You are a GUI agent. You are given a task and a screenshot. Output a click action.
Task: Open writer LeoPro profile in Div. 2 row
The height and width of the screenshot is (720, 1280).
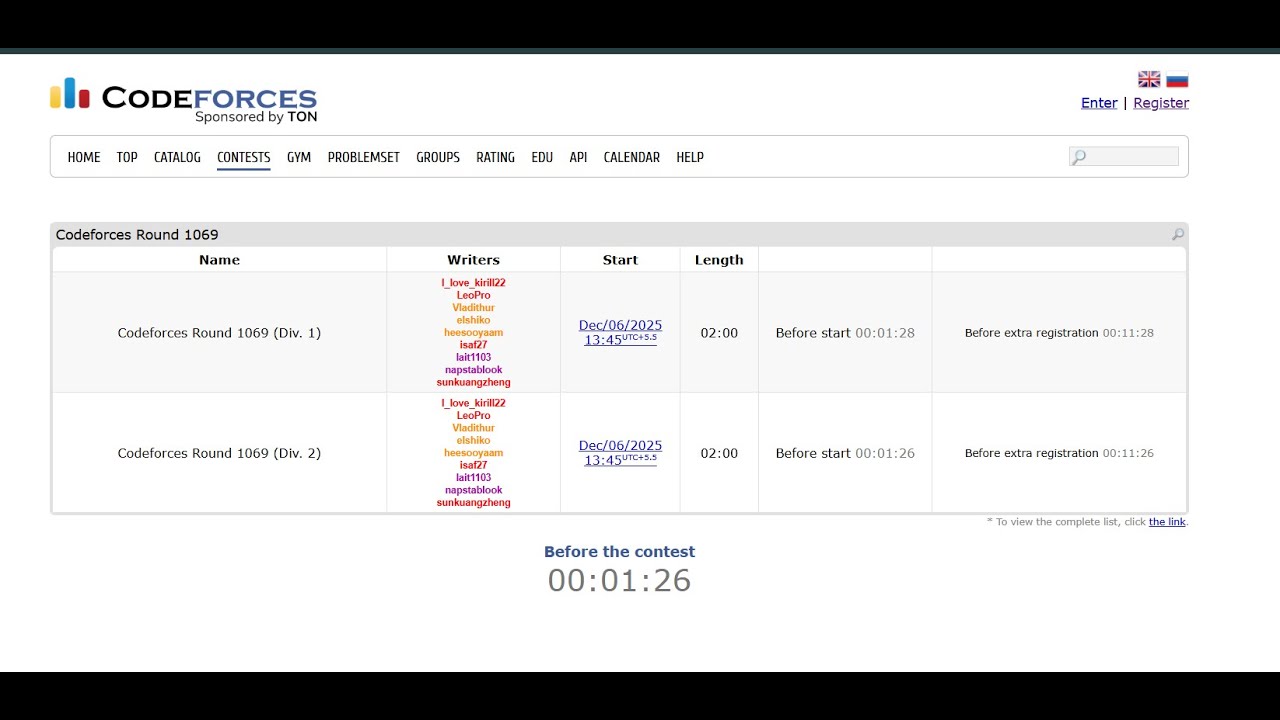(473, 415)
